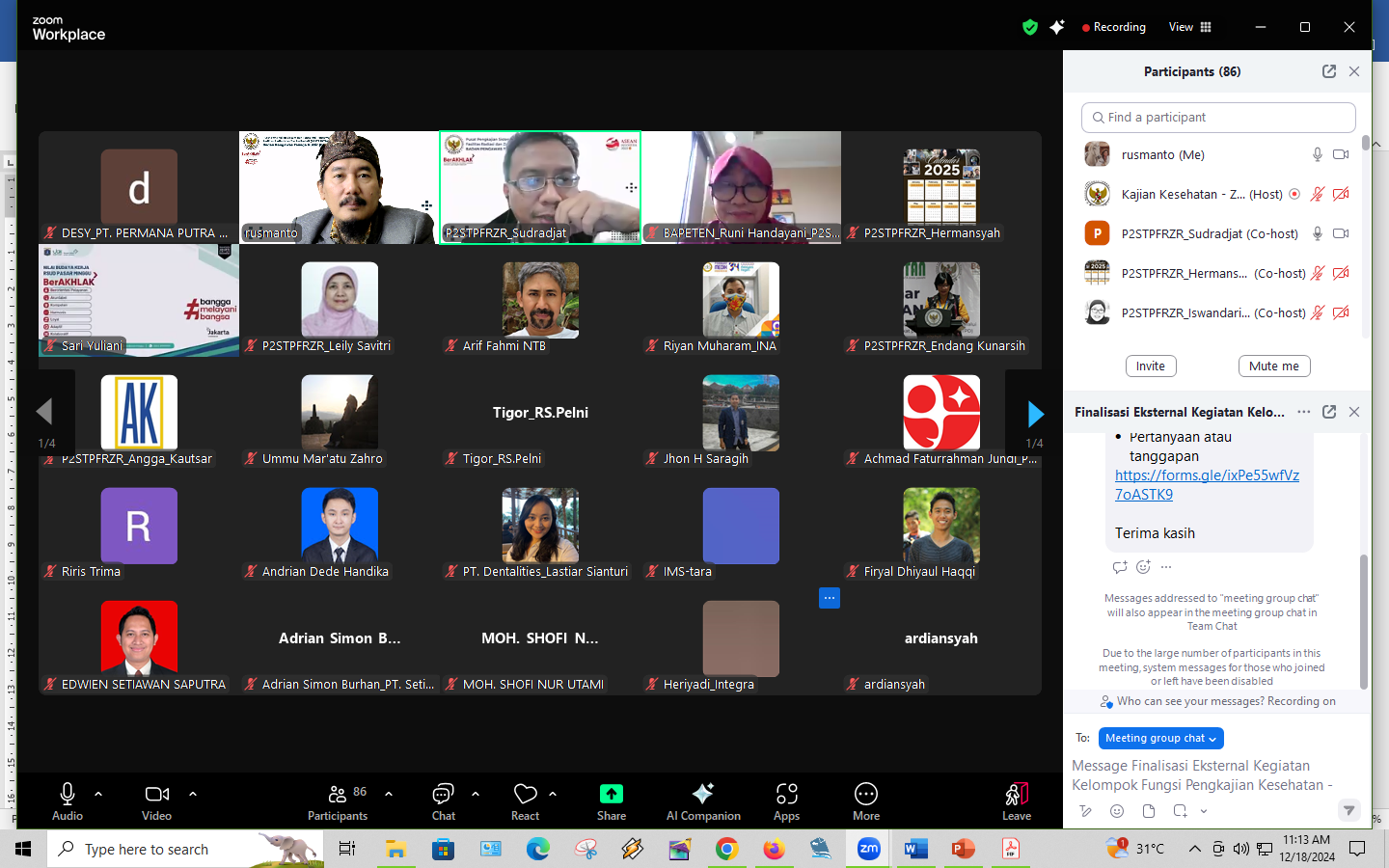Screen dimensions: 1389x868
Task: Click the Invite button
Action: pyautogui.click(x=1150, y=366)
